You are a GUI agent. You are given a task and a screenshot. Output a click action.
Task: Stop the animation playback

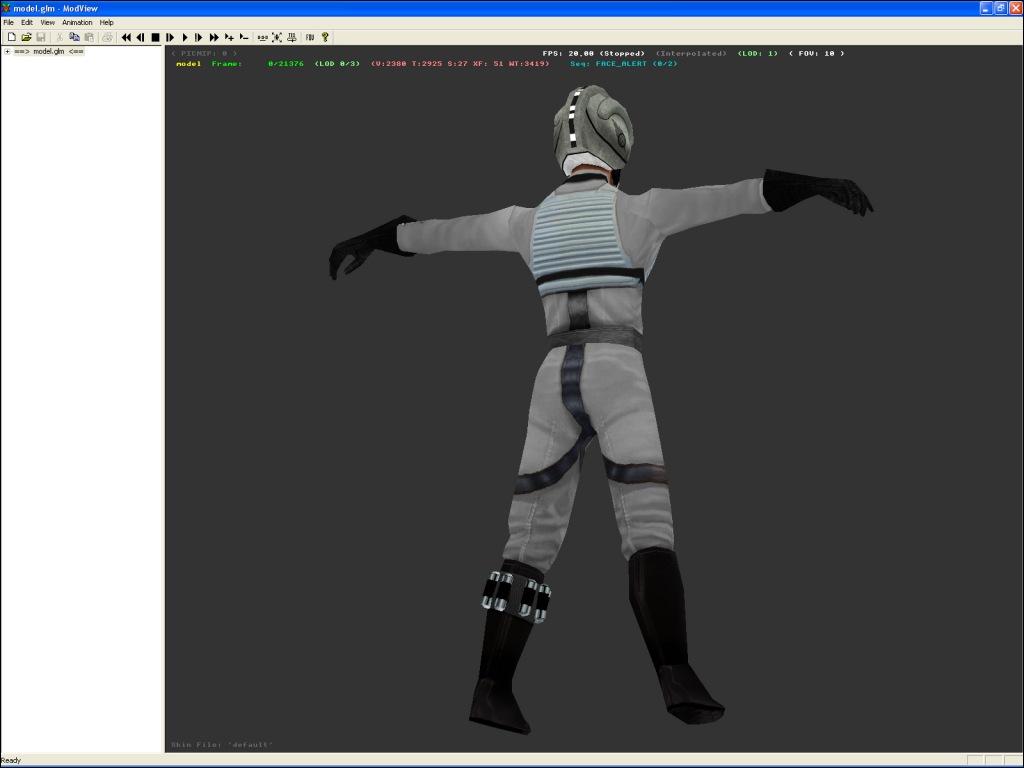click(155, 37)
